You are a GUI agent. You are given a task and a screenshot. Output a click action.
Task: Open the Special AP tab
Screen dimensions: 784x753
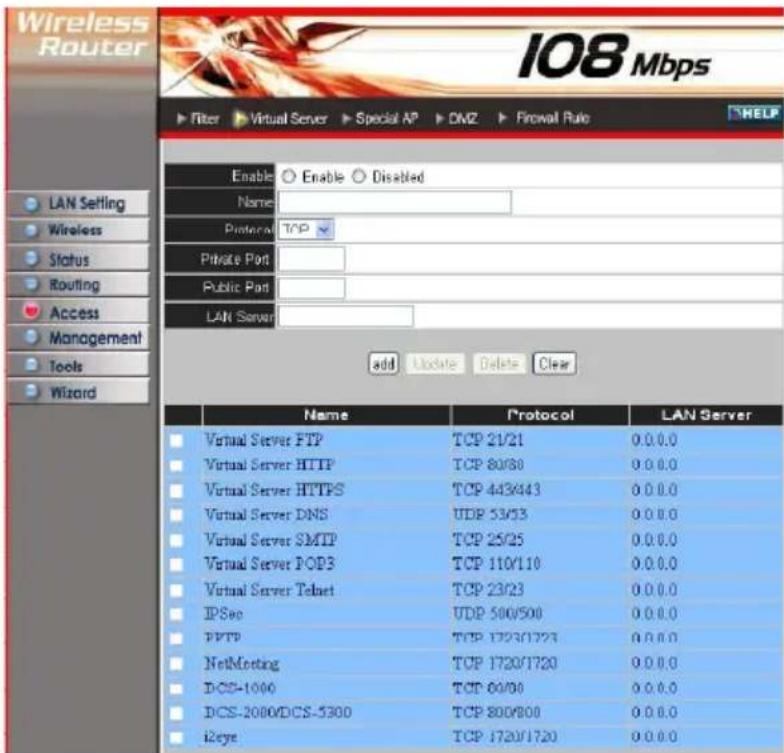tap(386, 118)
